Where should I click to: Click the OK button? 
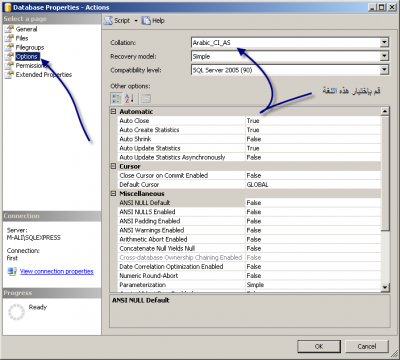[x=319, y=346]
